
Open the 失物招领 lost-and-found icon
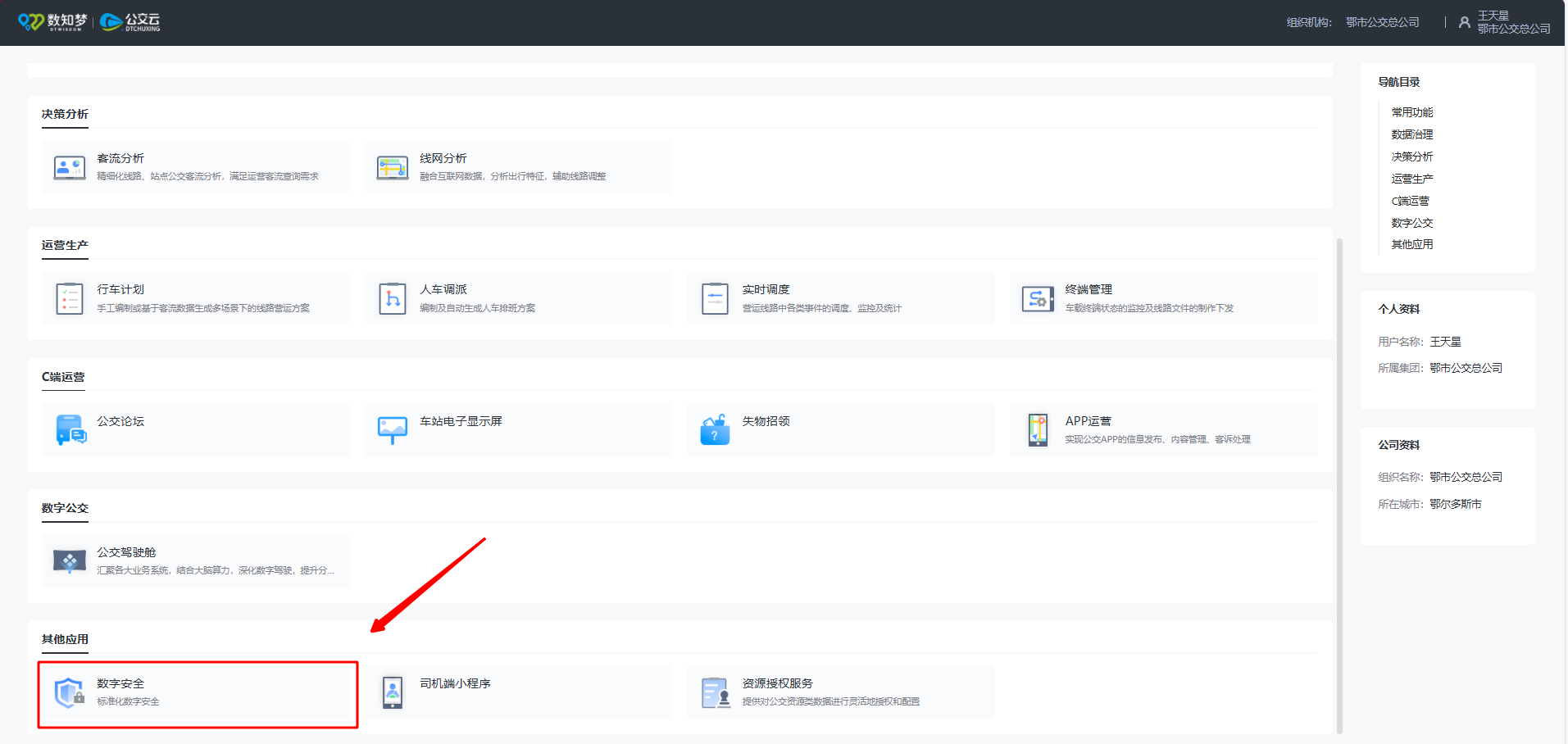715,429
